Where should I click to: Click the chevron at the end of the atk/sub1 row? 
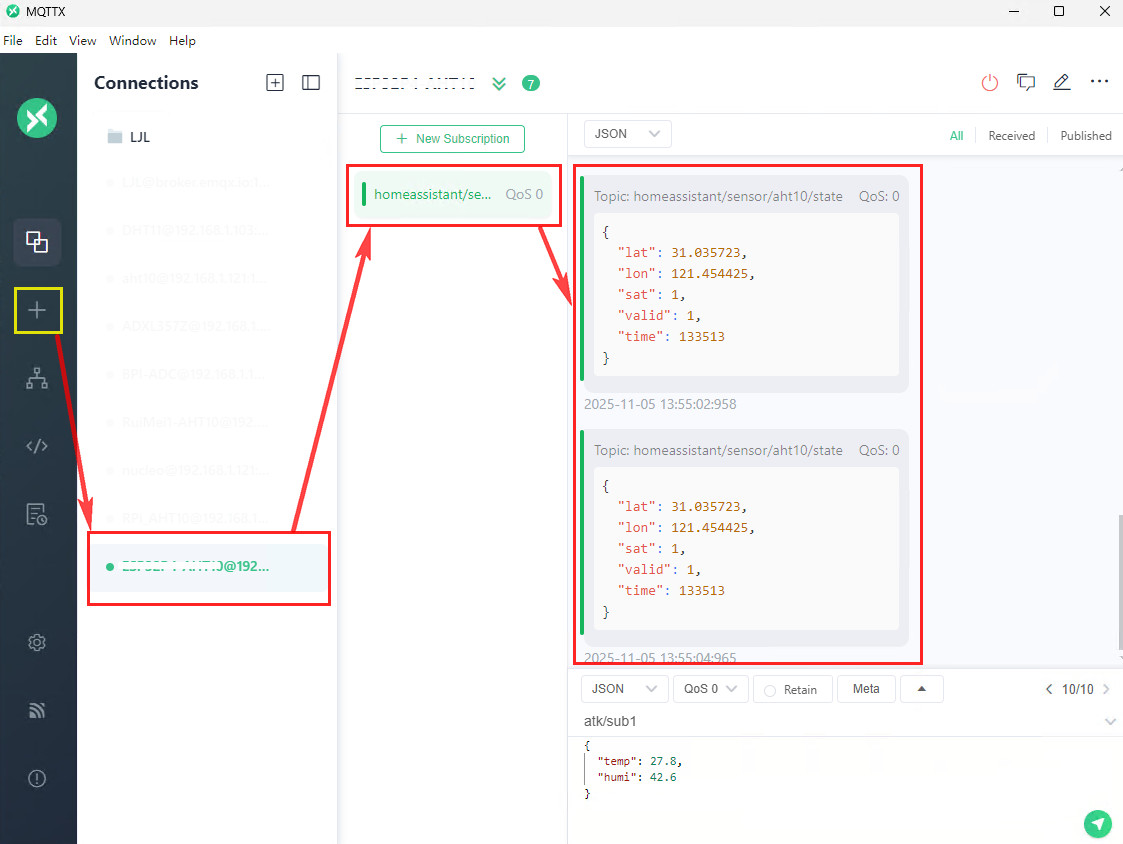click(1110, 721)
